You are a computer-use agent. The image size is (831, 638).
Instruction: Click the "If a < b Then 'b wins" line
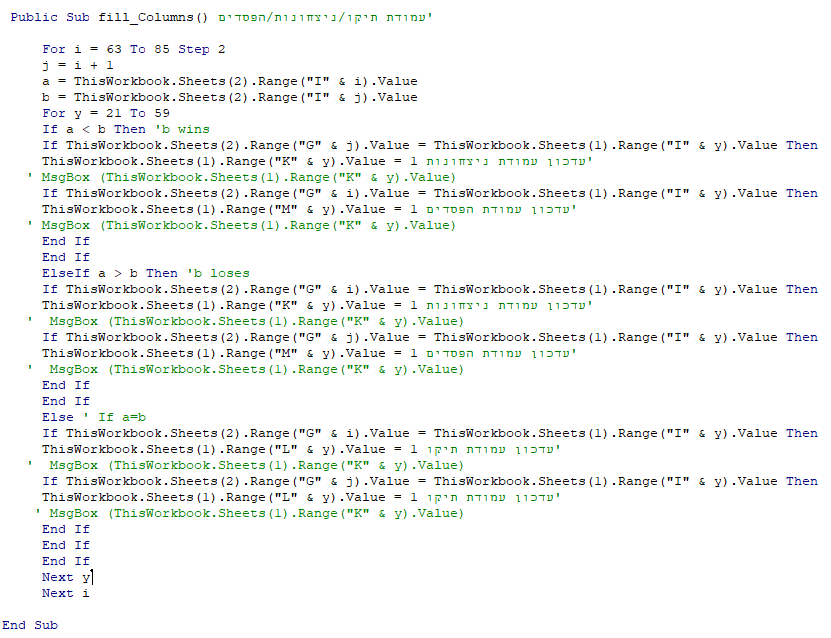point(126,129)
